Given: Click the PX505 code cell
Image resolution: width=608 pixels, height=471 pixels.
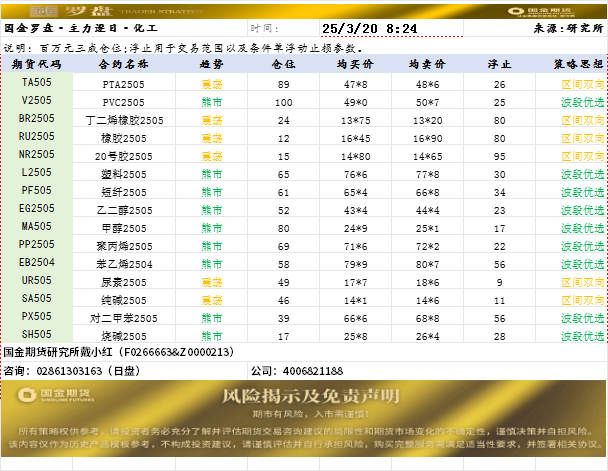Looking at the screenshot, I should (x=37, y=316).
